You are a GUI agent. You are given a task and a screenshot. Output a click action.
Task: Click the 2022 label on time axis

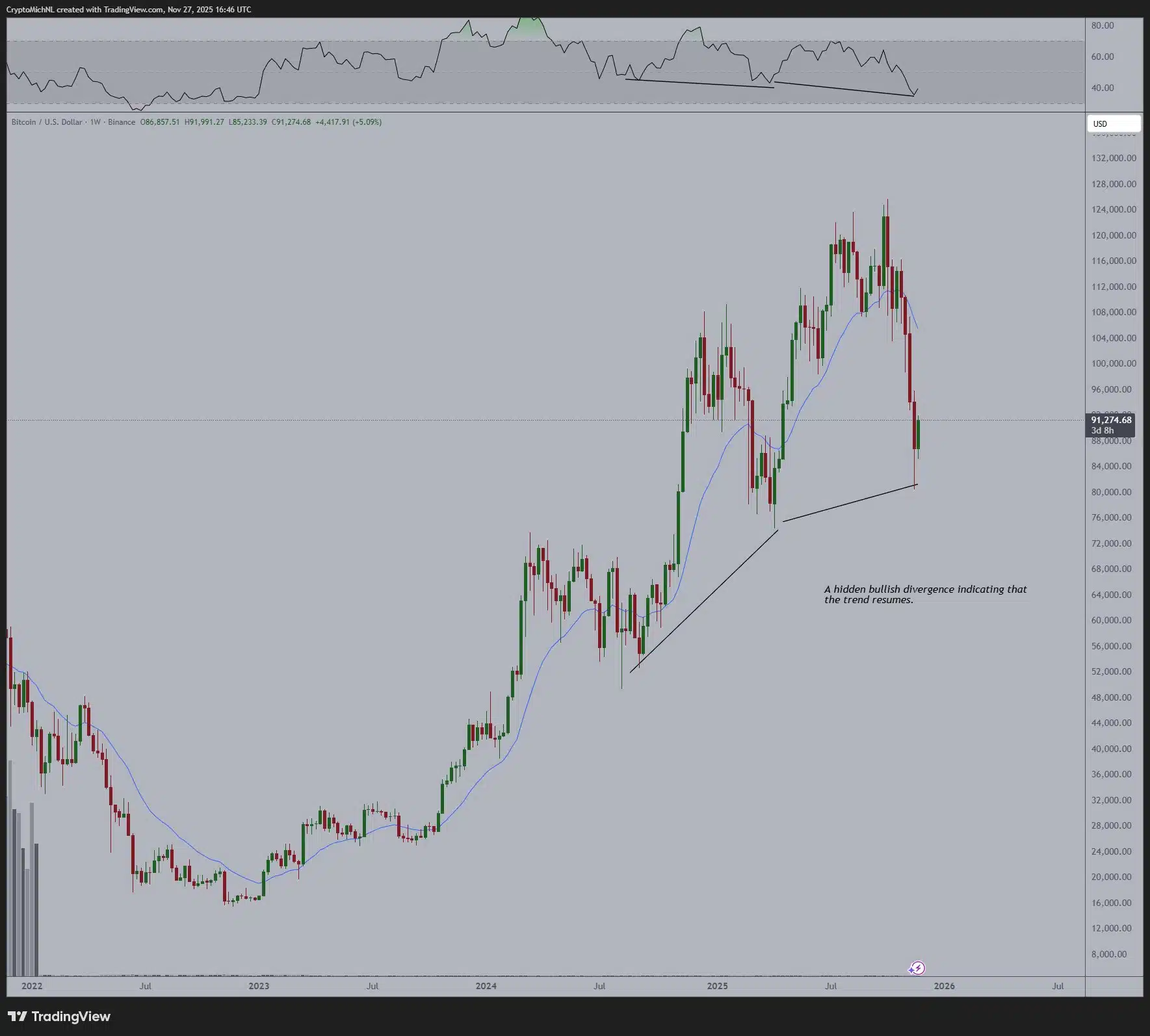32,986
